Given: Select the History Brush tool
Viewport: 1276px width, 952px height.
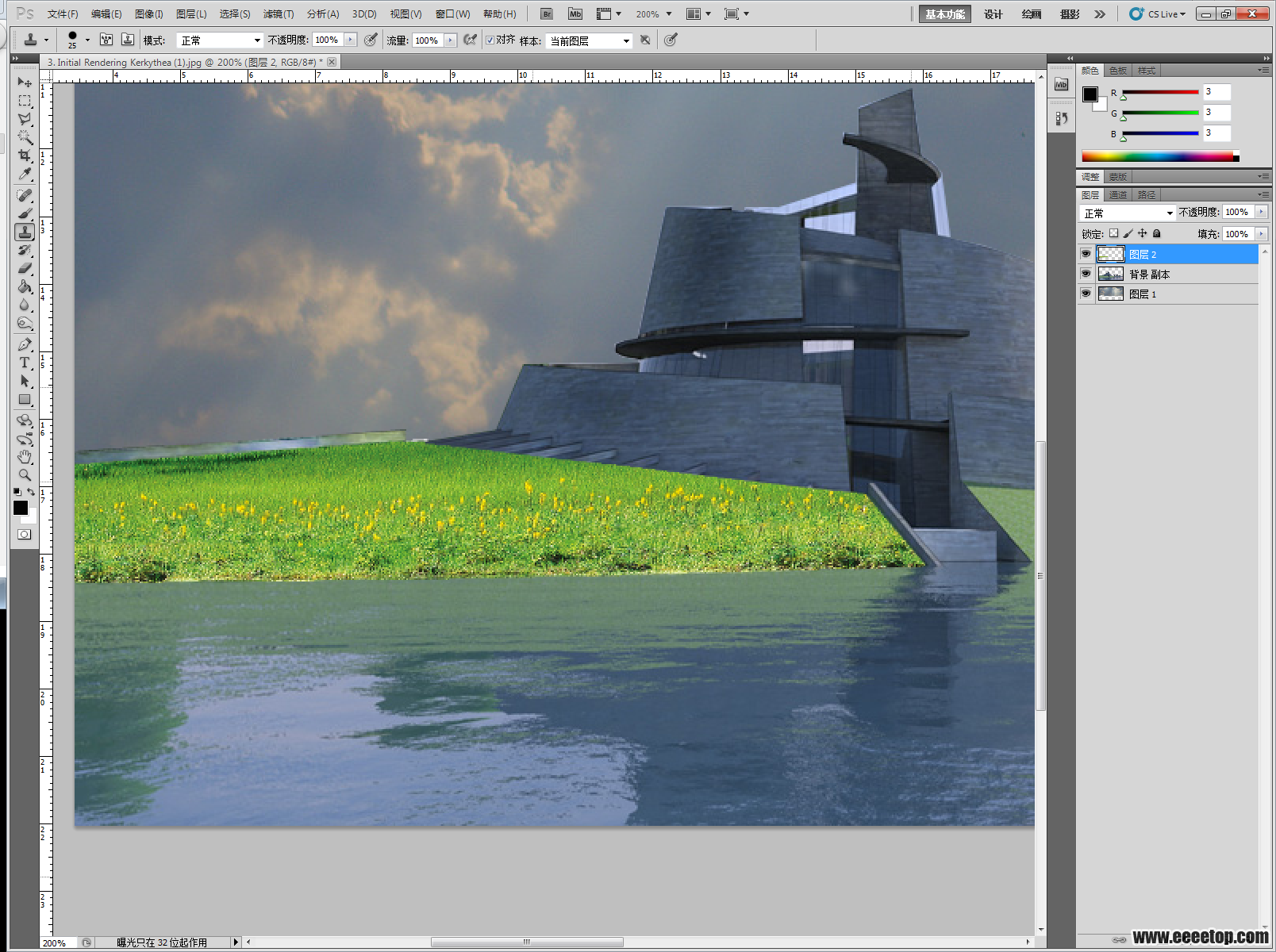Looking at the screenshot, I should pos(25,250).
